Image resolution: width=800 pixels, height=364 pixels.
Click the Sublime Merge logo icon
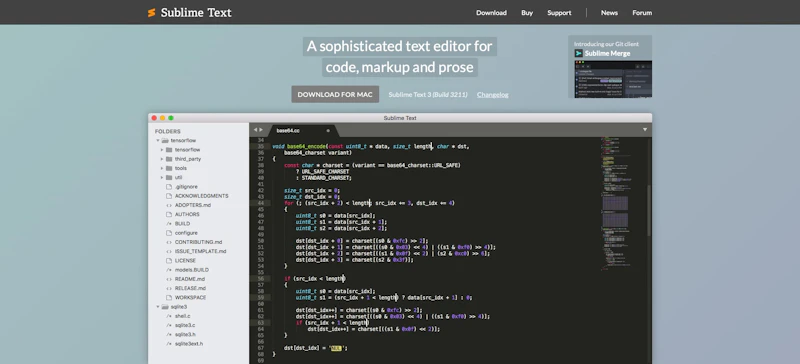point(579,53)
